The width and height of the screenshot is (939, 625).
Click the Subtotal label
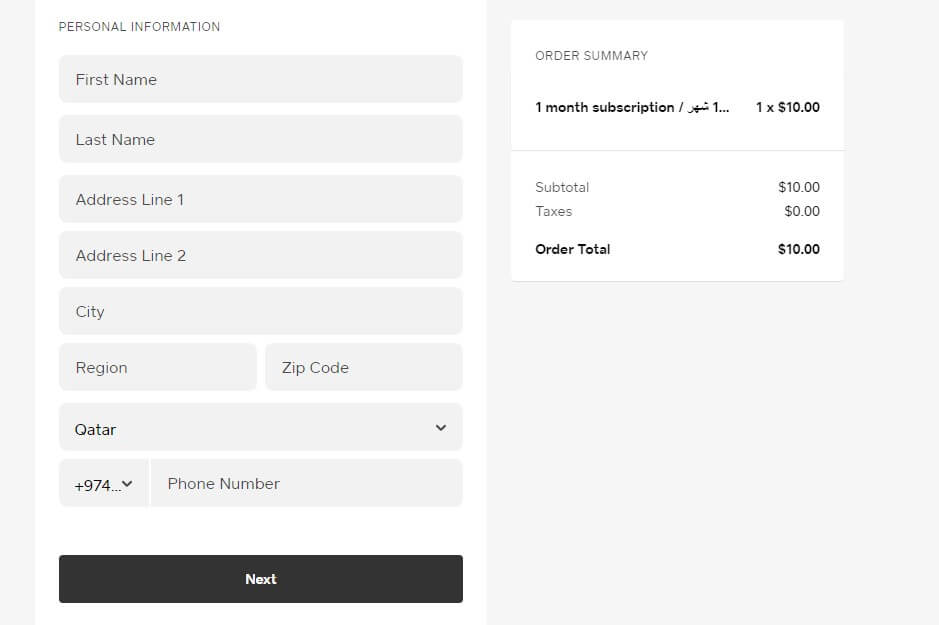pos(562,187)
